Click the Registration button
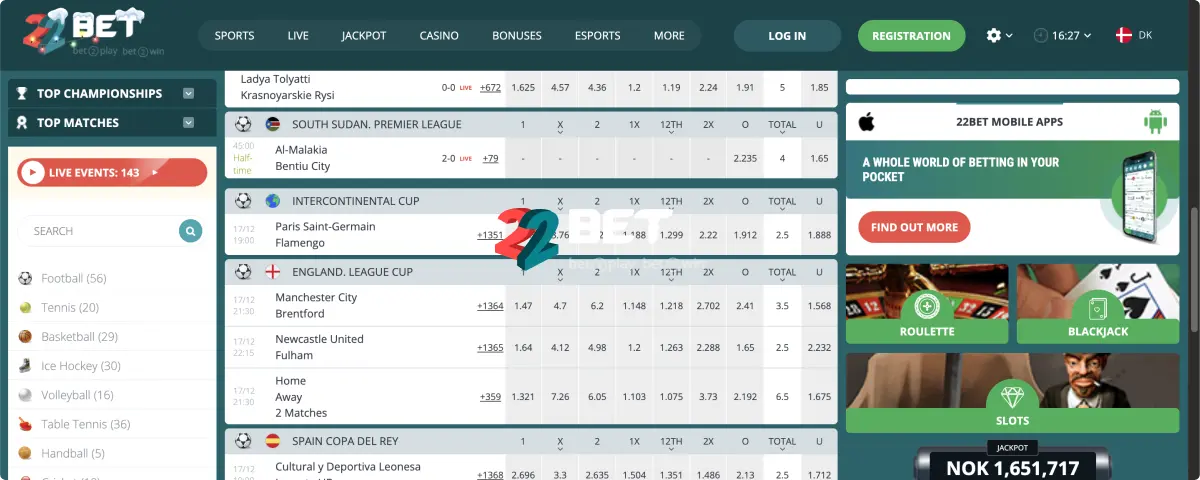The height and width of the screenshot is (480, 1200). pyautogui.click(x=911, y=36)
